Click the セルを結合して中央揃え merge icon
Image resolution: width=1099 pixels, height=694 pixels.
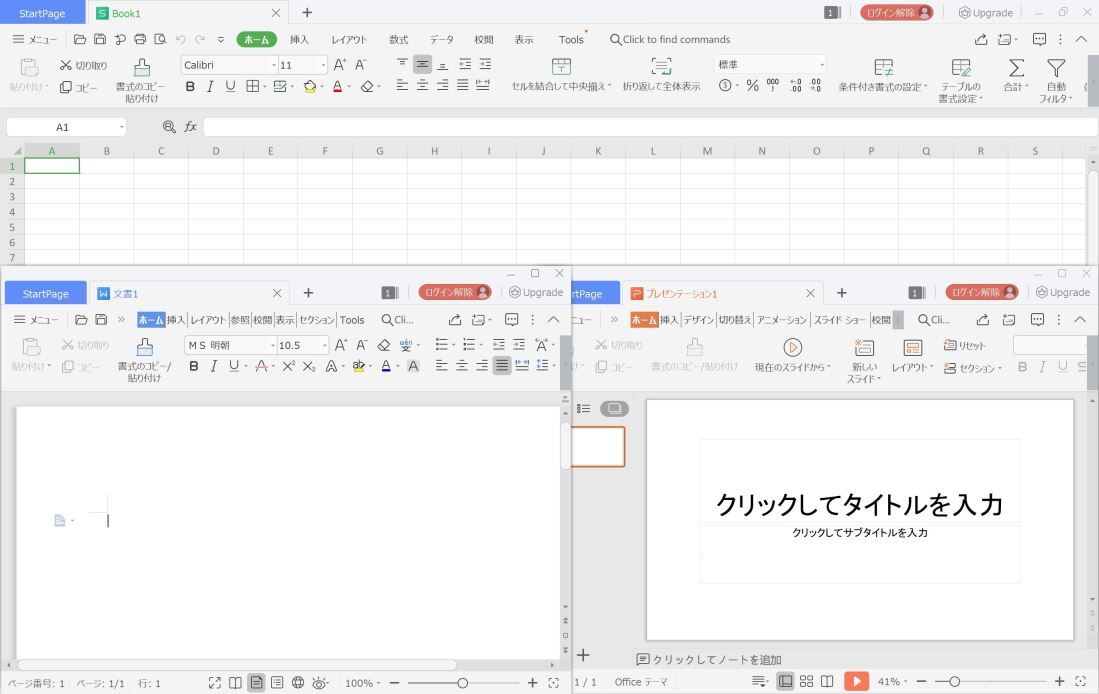[561, 67]
